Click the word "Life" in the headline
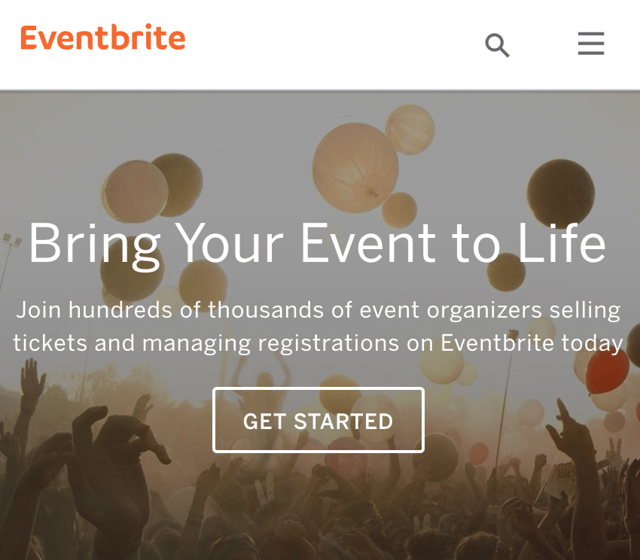This screenshot has height=560, width=640. [560, 243]
